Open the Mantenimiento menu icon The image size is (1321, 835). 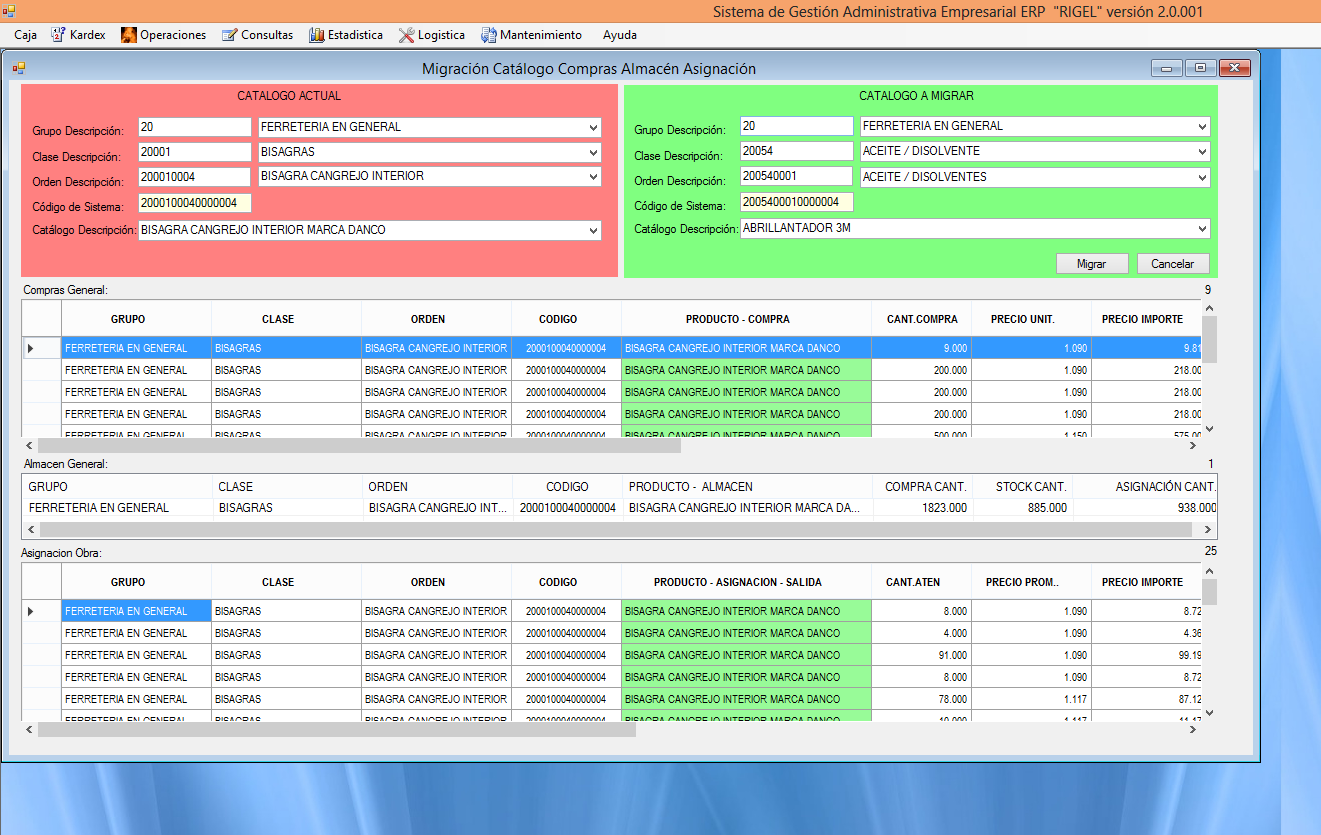click(x=489, y=35)
